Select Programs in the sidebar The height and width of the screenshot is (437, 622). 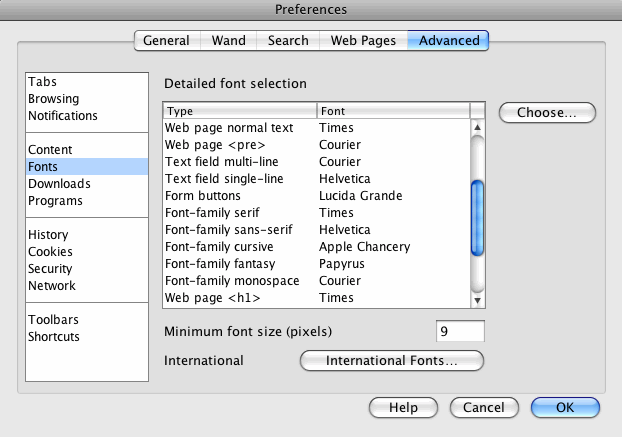(87, 201)
